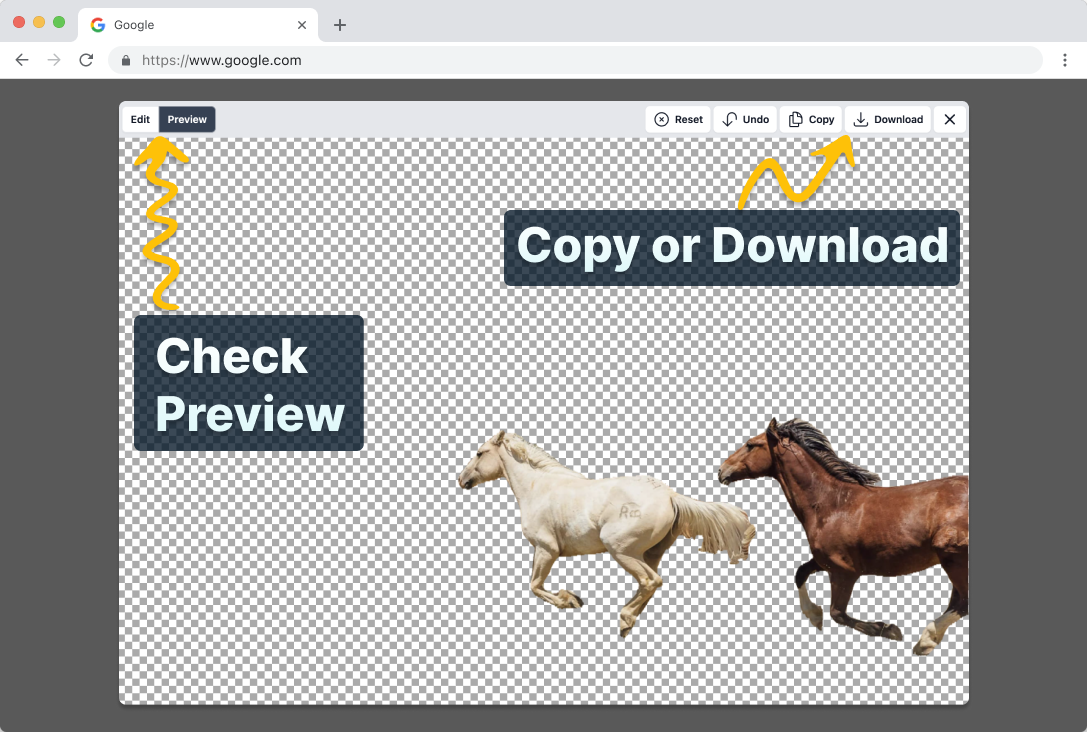Download the background-removed image
This screenshot has width=1087, height=732.
coord(888,120)
